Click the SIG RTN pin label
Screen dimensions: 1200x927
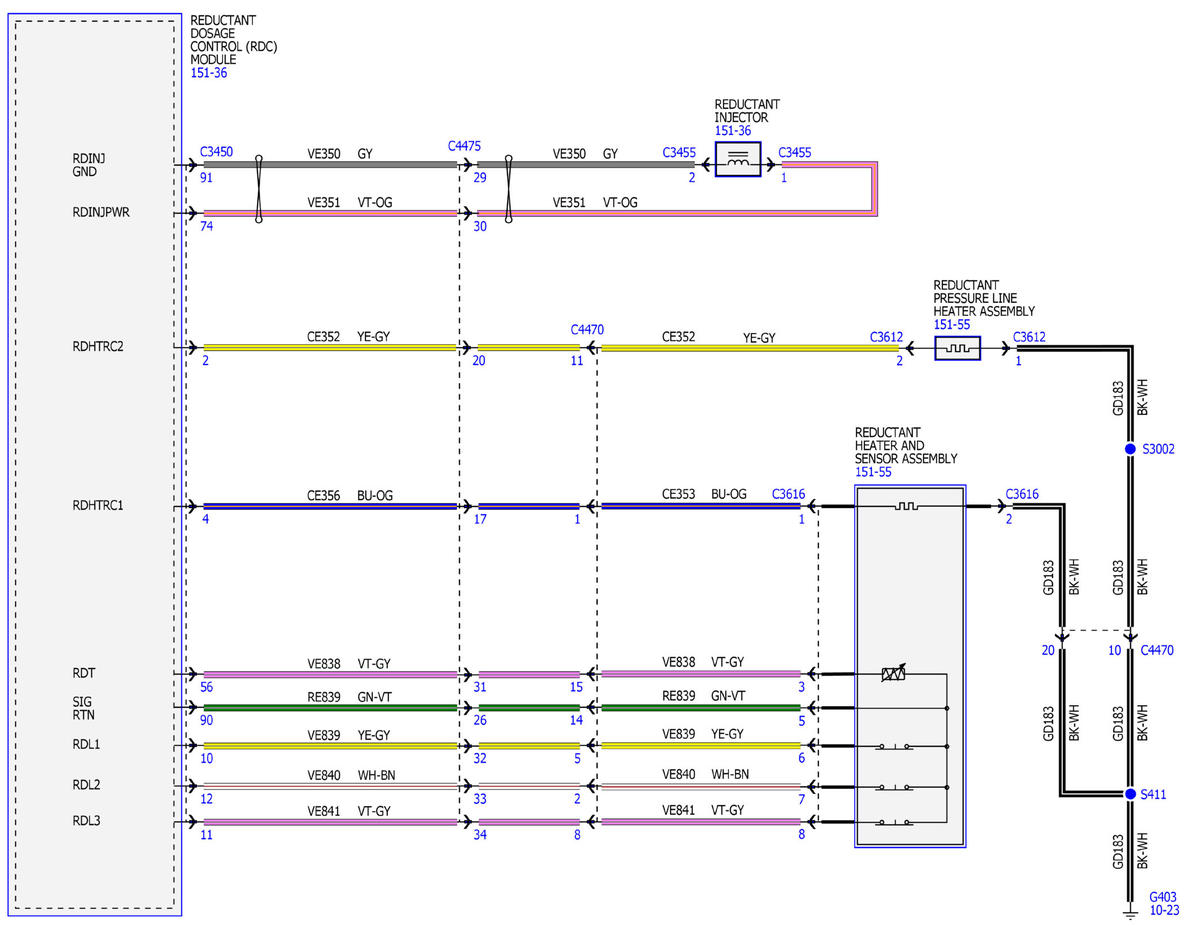coord(83,708)
